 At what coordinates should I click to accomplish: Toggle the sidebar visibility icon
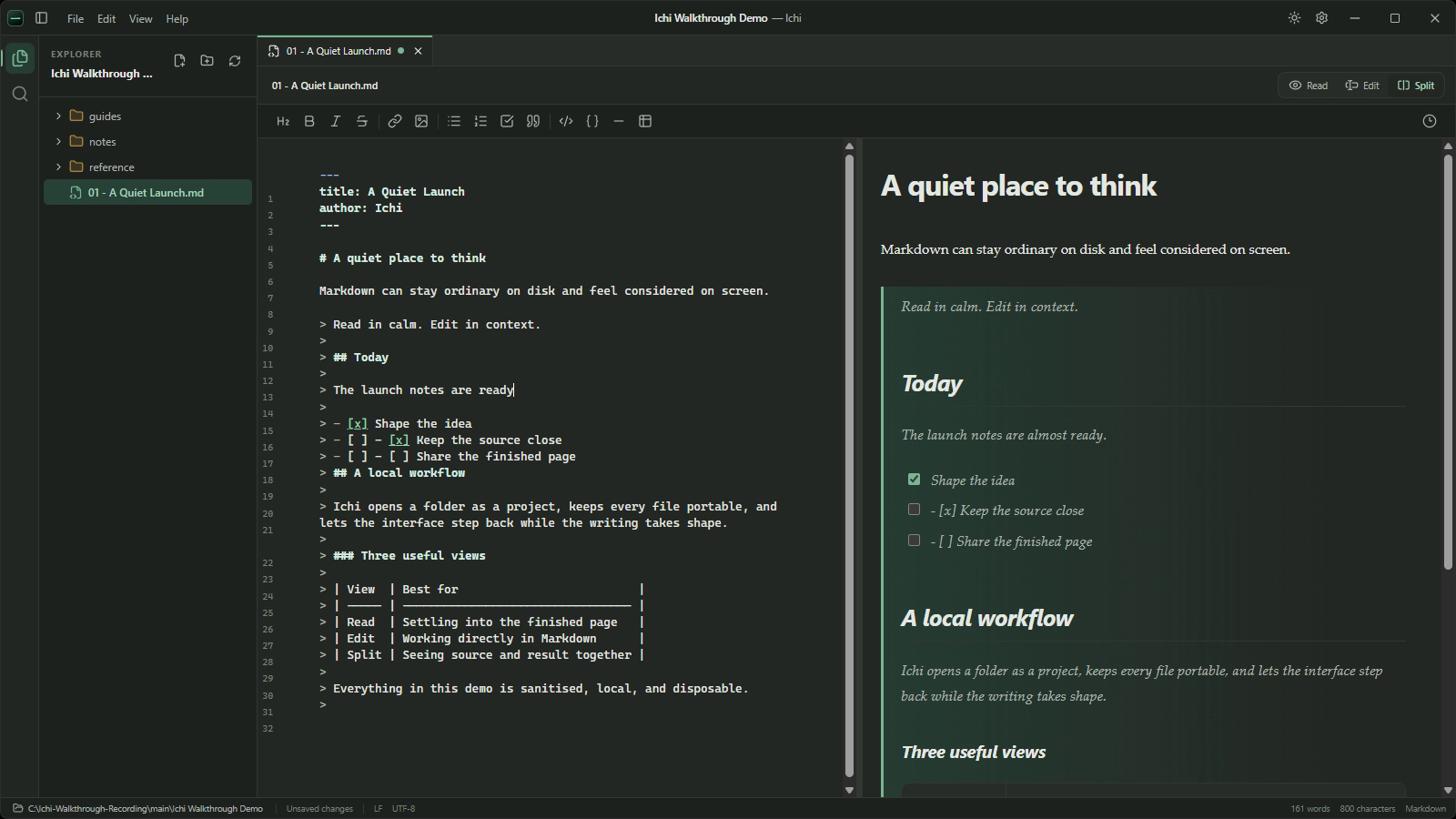pyautogui.click(x=41, y=18)
